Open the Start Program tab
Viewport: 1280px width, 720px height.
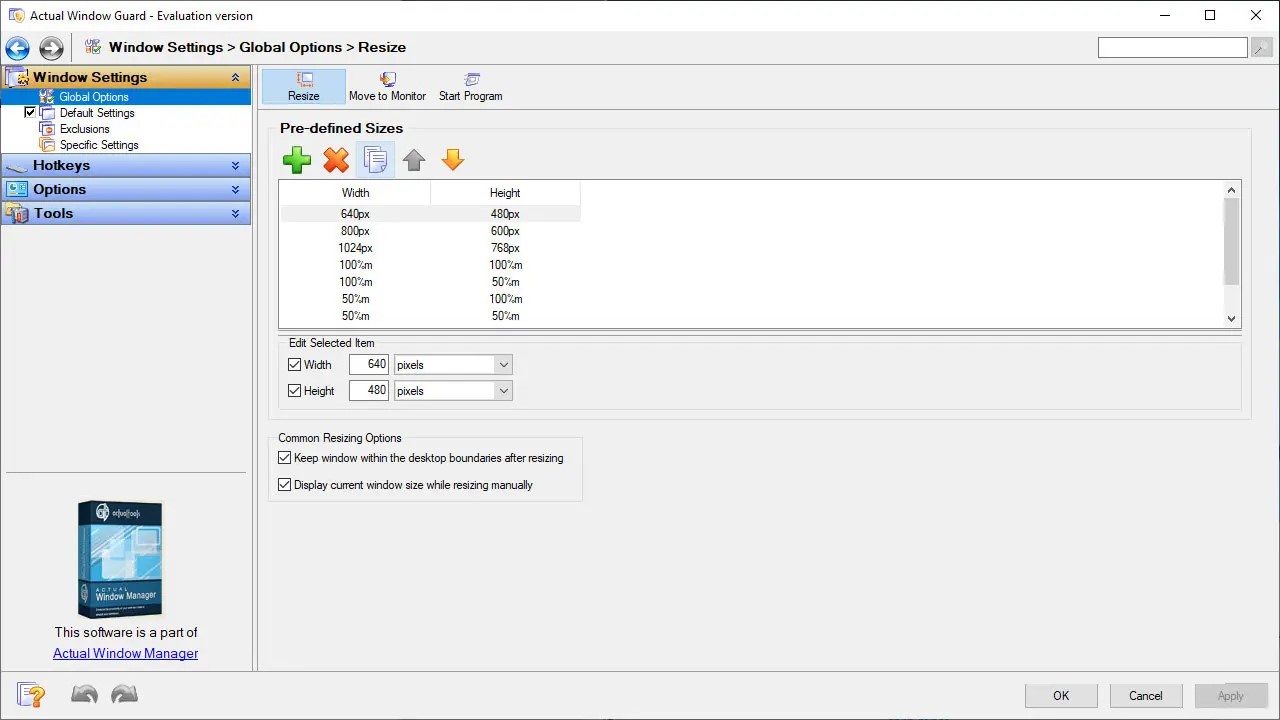(470, 86)
